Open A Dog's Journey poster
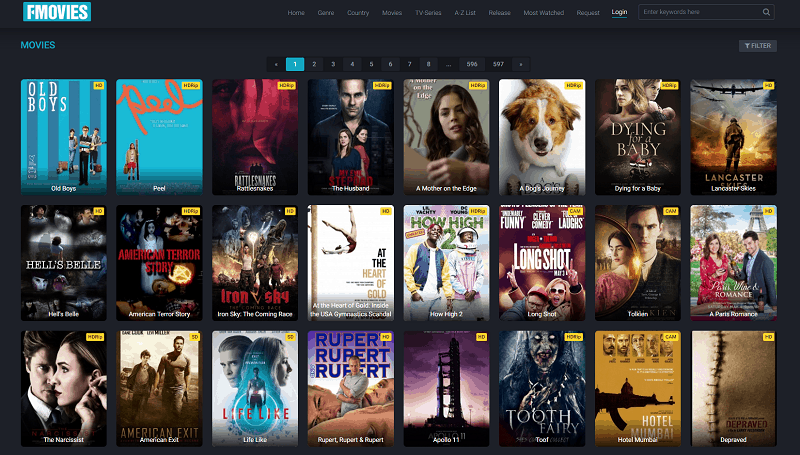 pos(541,137)
